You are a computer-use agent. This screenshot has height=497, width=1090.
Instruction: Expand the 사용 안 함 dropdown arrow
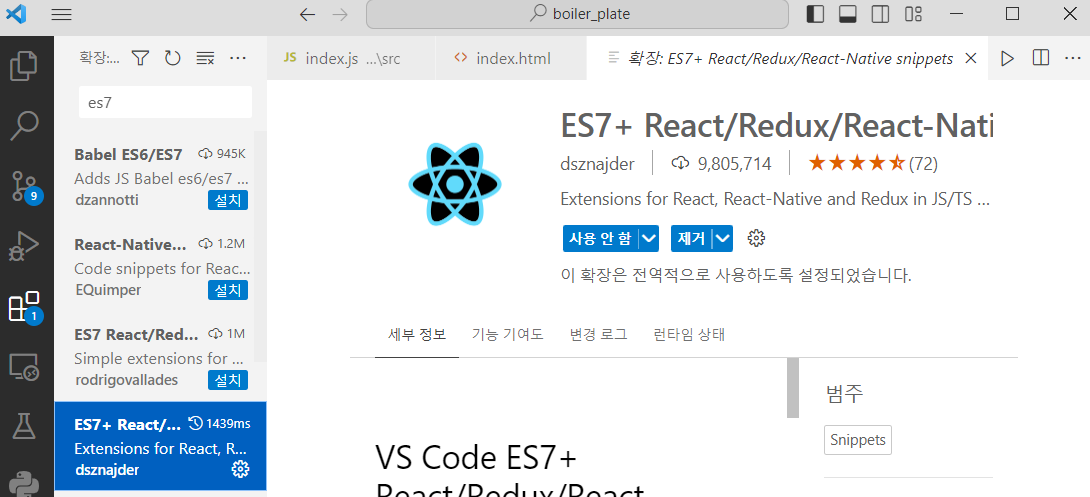[649, 239]
